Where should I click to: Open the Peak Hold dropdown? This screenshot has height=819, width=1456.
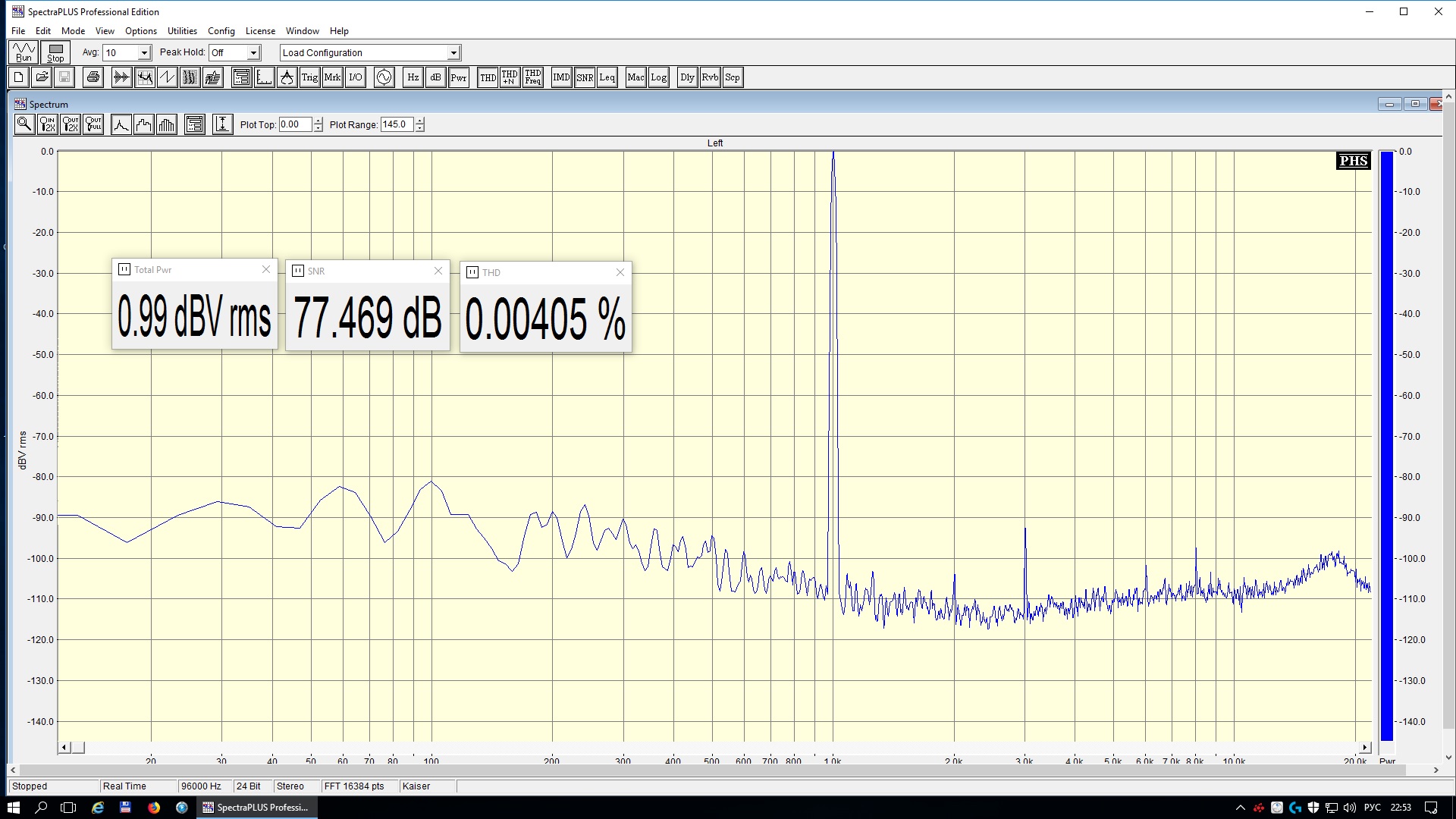[x=253, y=53]
